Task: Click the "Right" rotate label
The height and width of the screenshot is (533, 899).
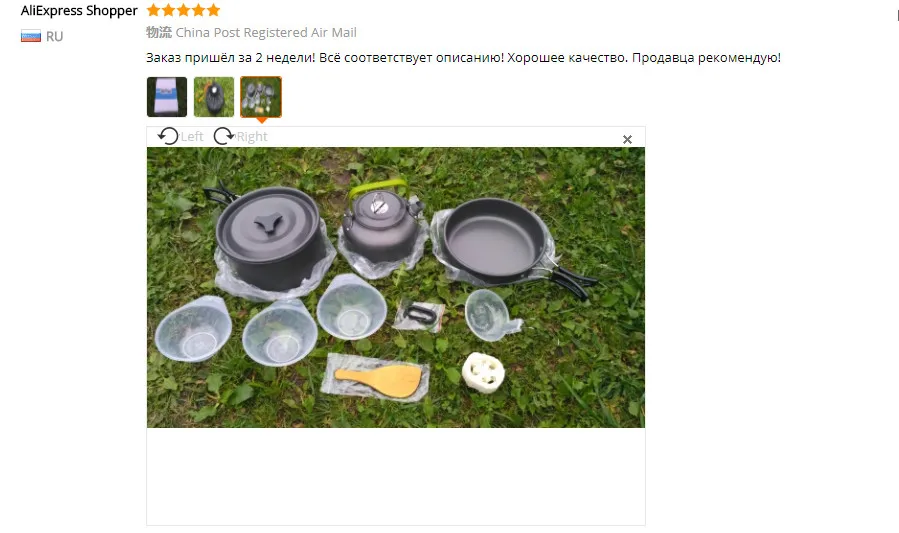Action: point(252,136)
